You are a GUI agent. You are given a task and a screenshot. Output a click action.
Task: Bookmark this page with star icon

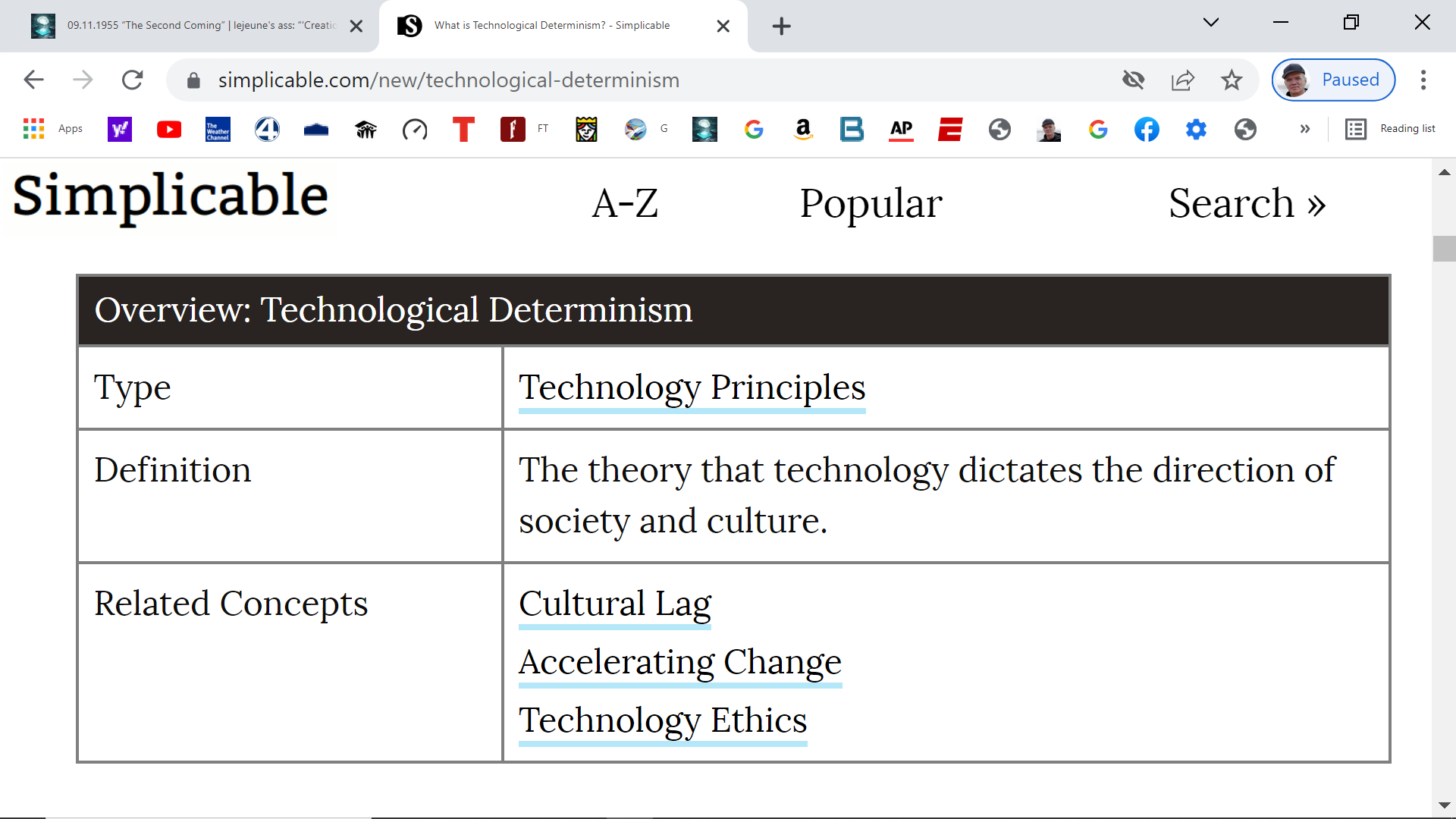tap(1232, 80)
